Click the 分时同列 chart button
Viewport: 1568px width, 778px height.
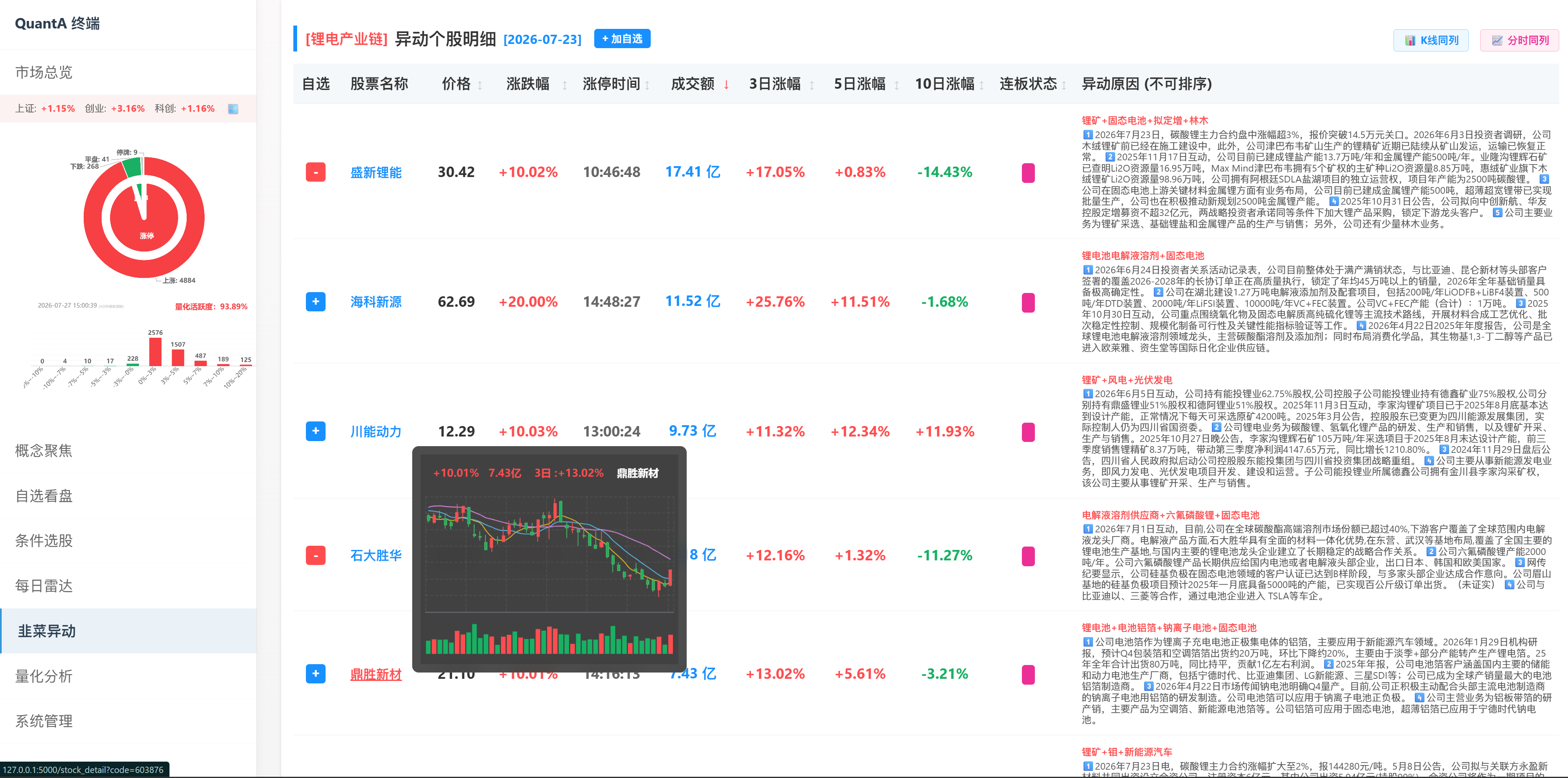[1519, 40]
